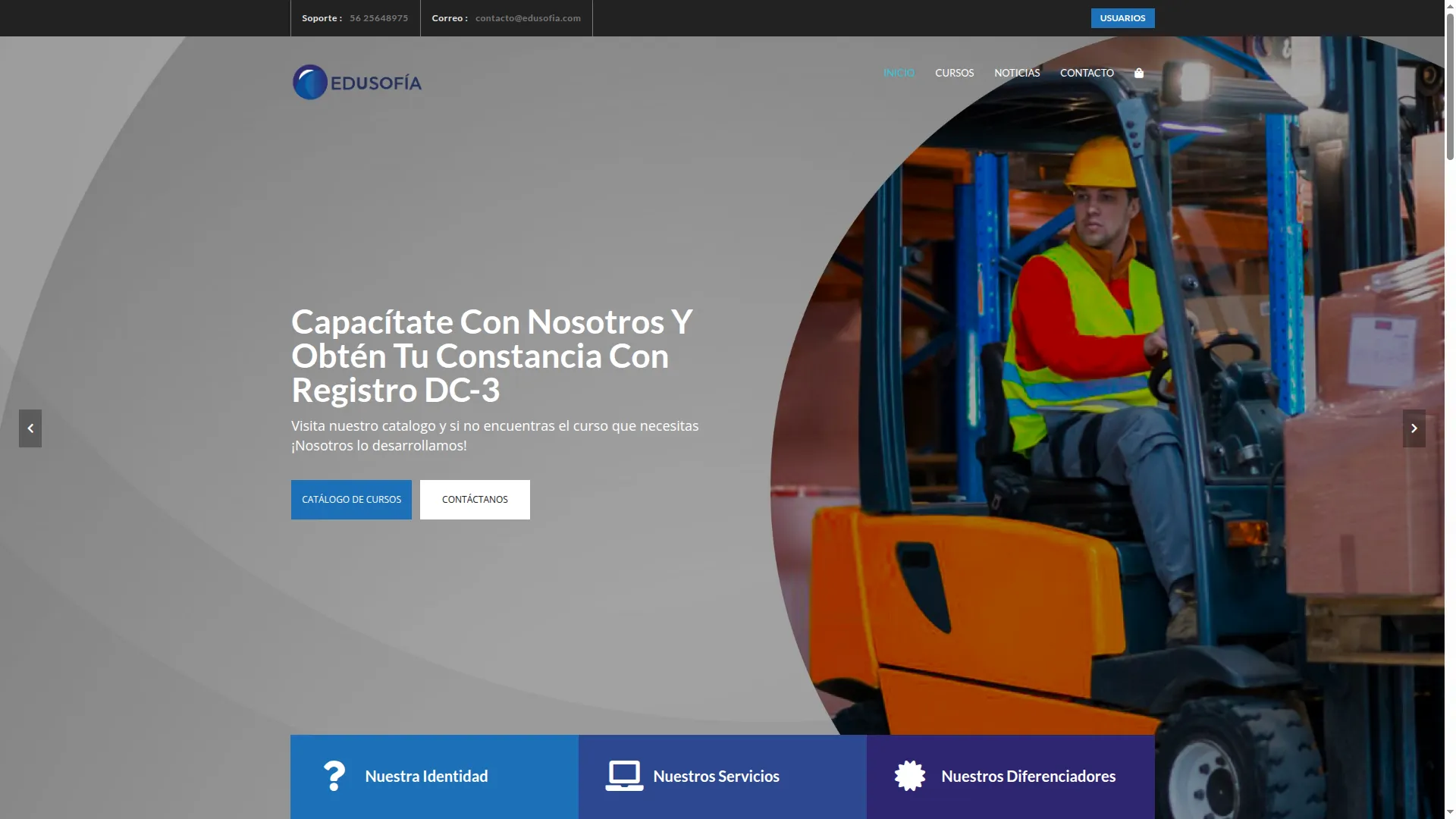Click the badge Nuestros Diferenciadores icon
The image size is (1456, 819).
tap(910, 776)
